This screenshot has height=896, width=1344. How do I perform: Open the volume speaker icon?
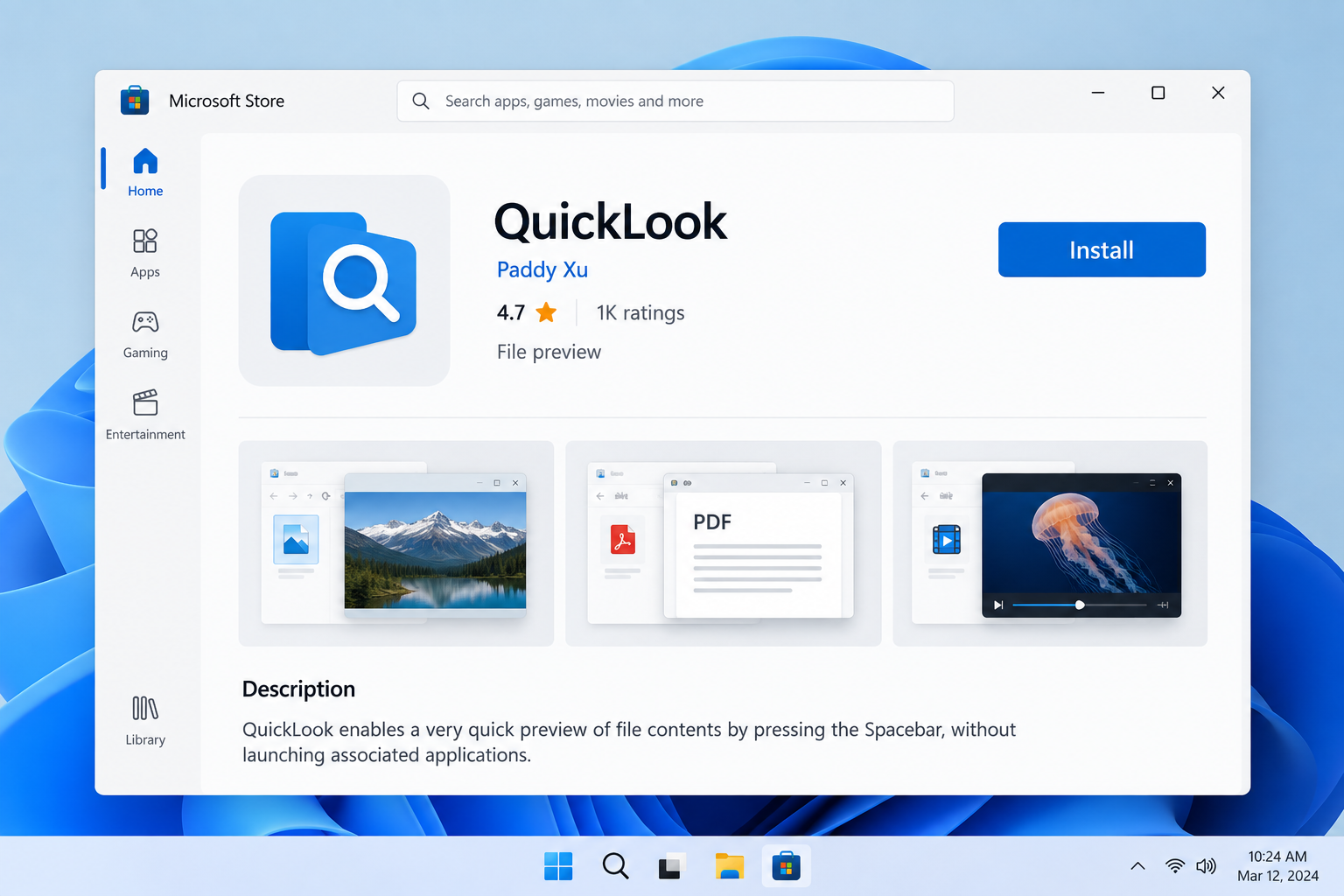(1206, 866)
